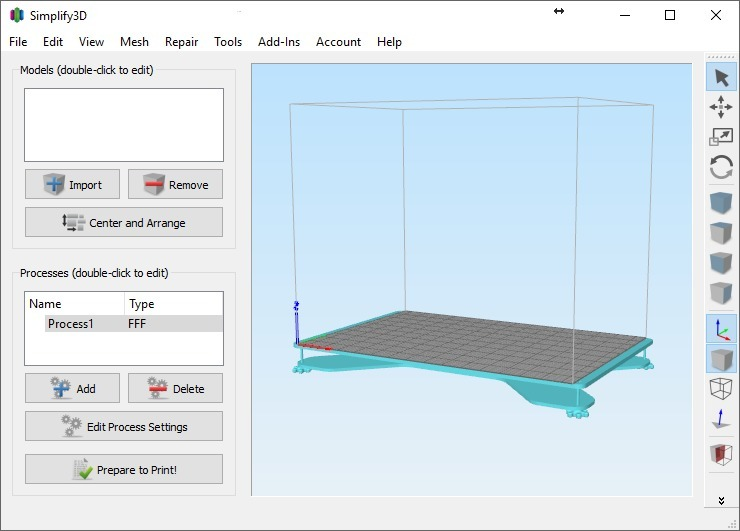The image size is (740, 531).
Task: Open the Add-Ins menu
Action: coord(279,42)
